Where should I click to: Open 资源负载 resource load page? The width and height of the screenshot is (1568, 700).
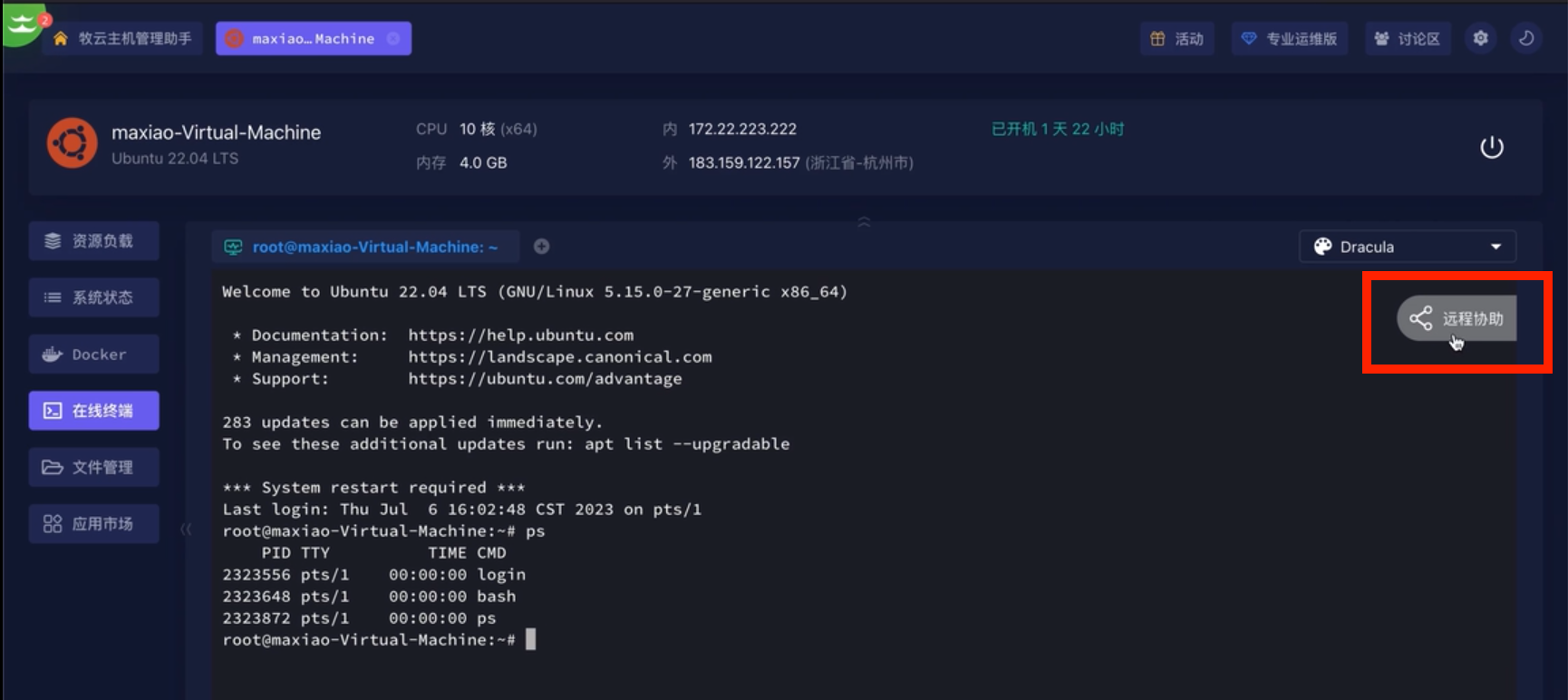click(x=93, y=241)
